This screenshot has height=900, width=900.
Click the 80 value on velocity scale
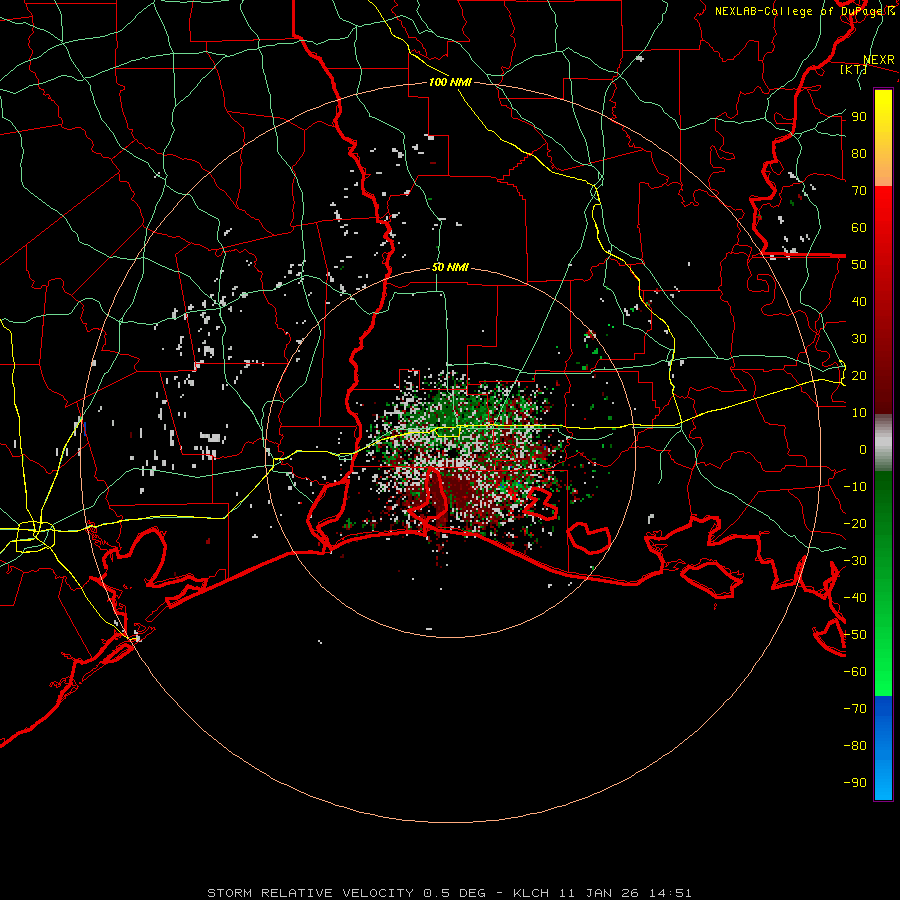click(x=859, y=154)
